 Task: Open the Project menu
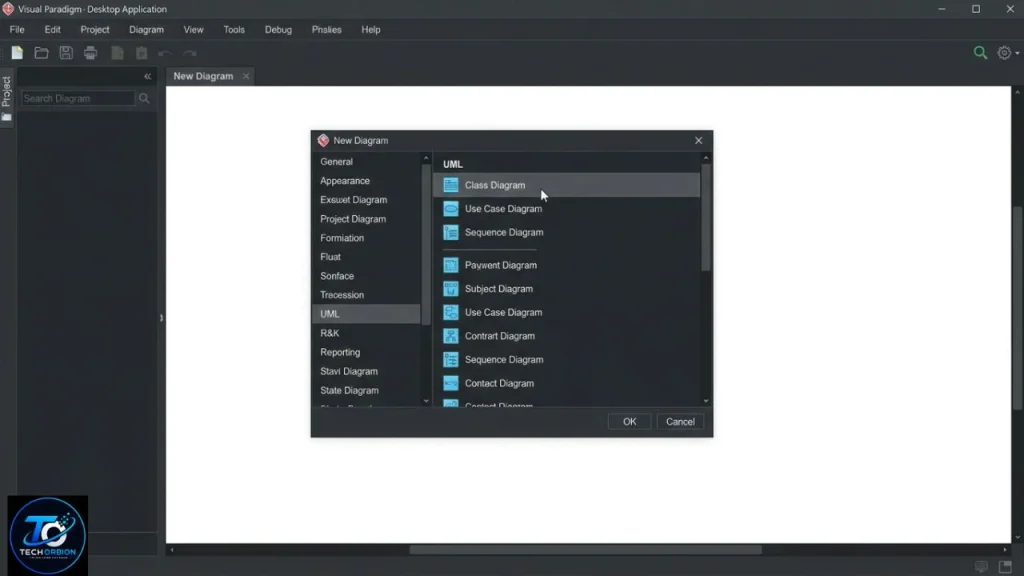(x=95, y=29)
